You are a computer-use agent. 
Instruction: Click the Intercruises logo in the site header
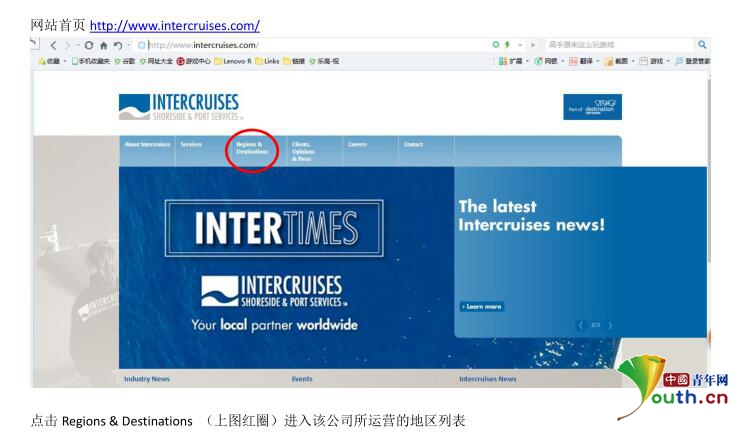pos(181,107)
